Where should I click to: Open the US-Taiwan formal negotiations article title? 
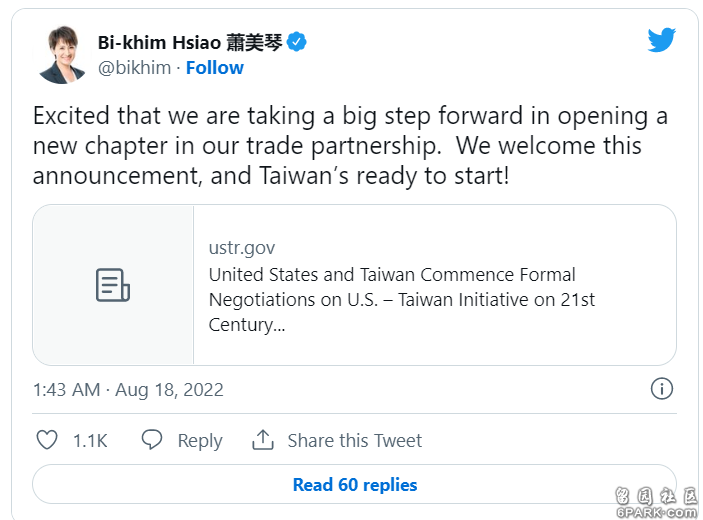tap(402, 299)
